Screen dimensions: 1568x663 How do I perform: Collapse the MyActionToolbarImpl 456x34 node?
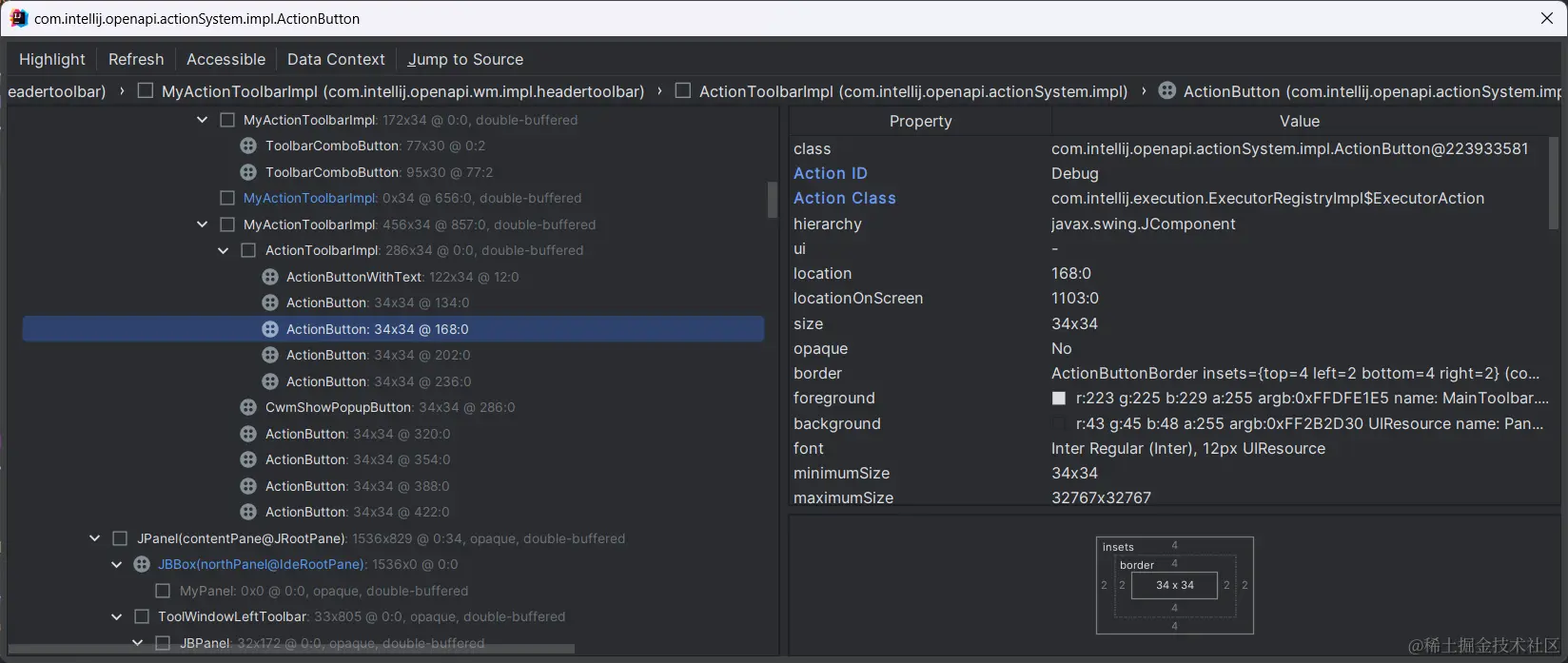[202, 224]
